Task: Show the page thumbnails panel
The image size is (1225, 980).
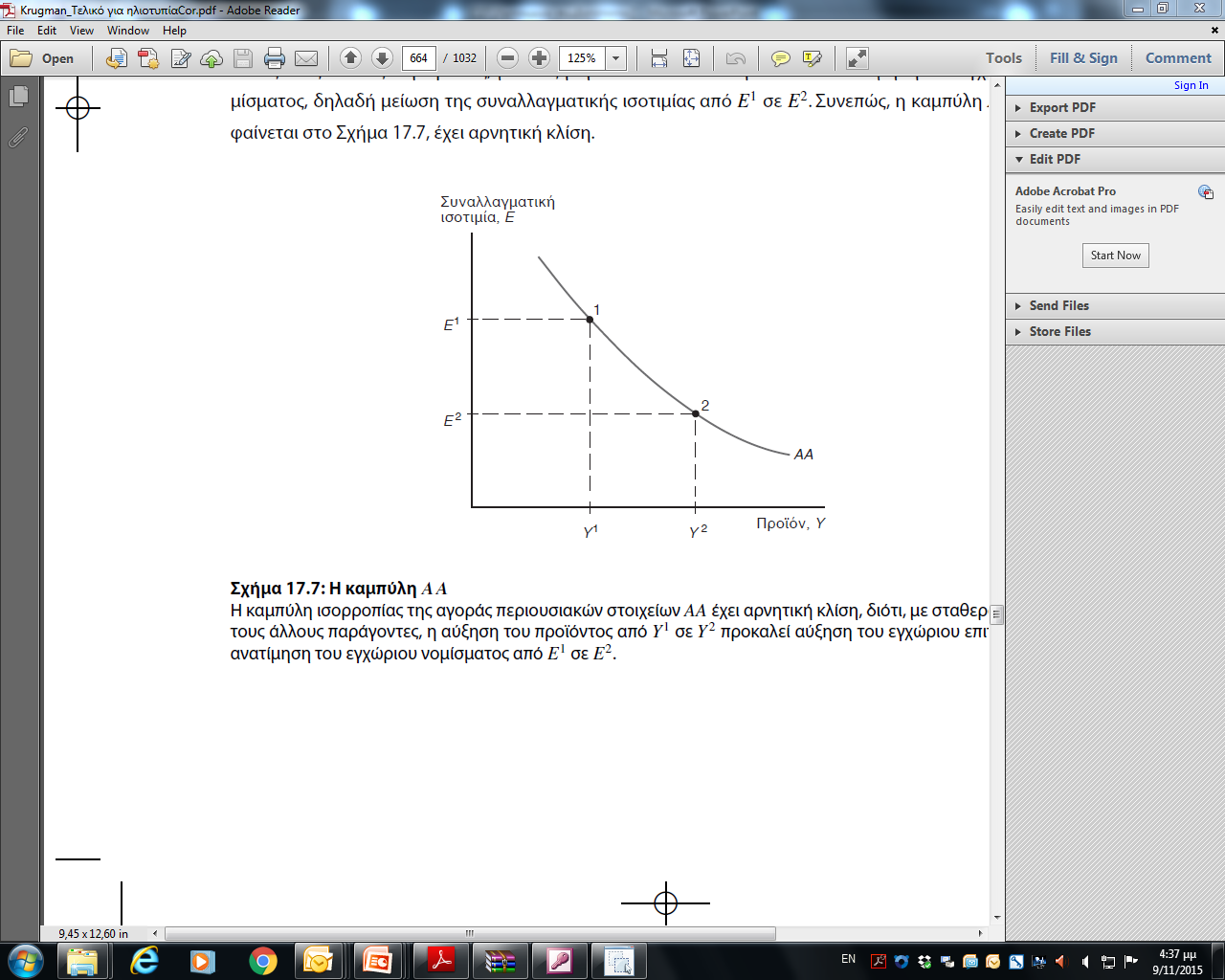Action: tap(18, 96)
